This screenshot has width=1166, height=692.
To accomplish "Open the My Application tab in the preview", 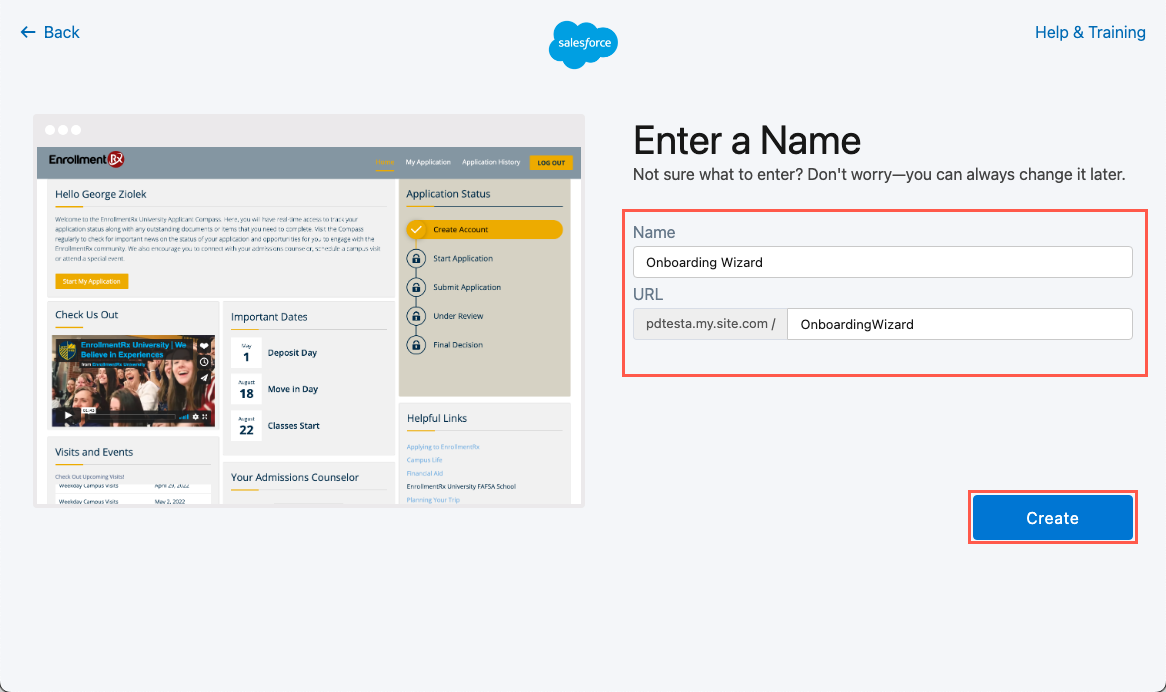I will click(428, 162).
